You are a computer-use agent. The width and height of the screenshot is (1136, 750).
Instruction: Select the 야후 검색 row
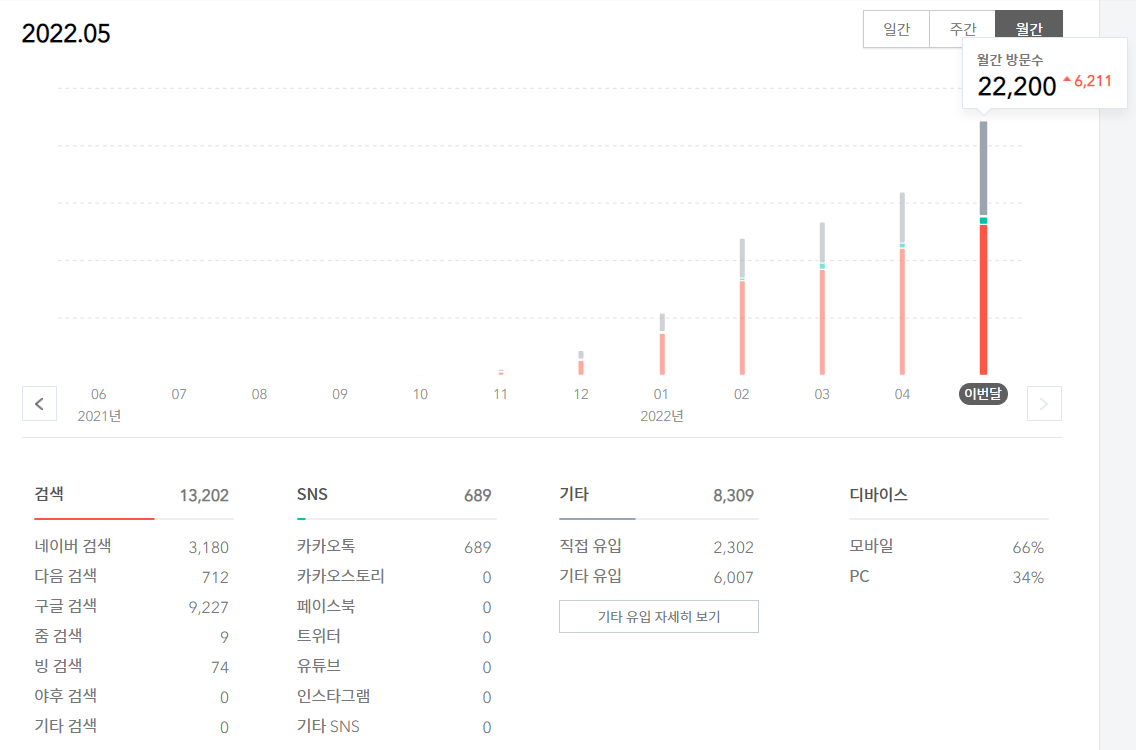[132, 697]
